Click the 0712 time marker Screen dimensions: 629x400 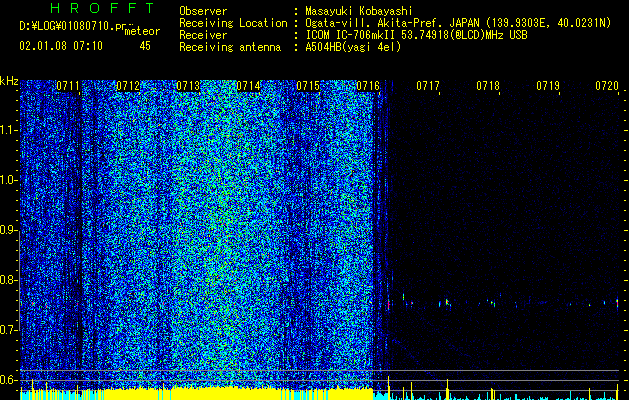coord(128,86)
